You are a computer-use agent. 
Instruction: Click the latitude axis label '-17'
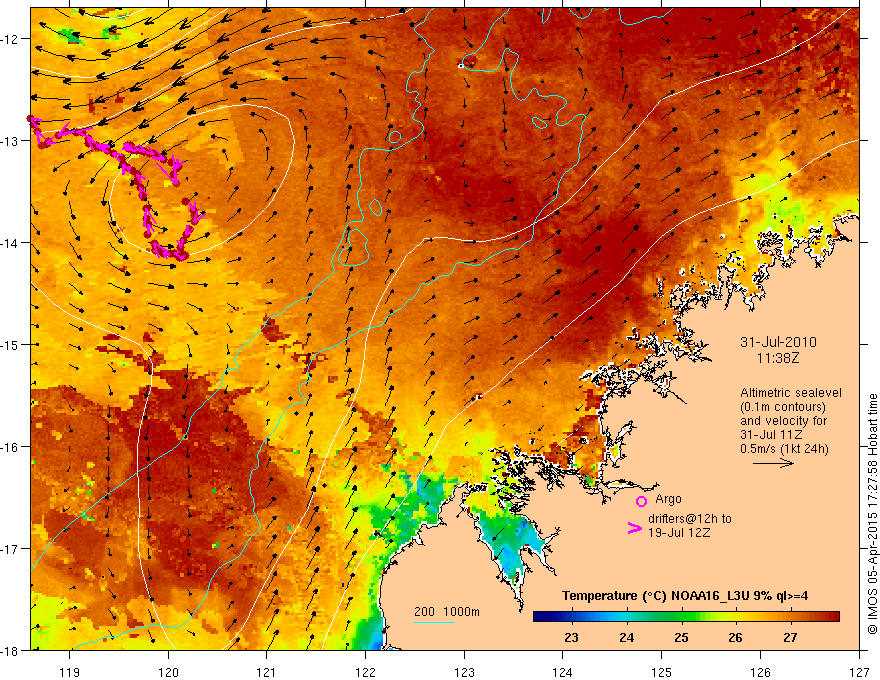(11, 548)
